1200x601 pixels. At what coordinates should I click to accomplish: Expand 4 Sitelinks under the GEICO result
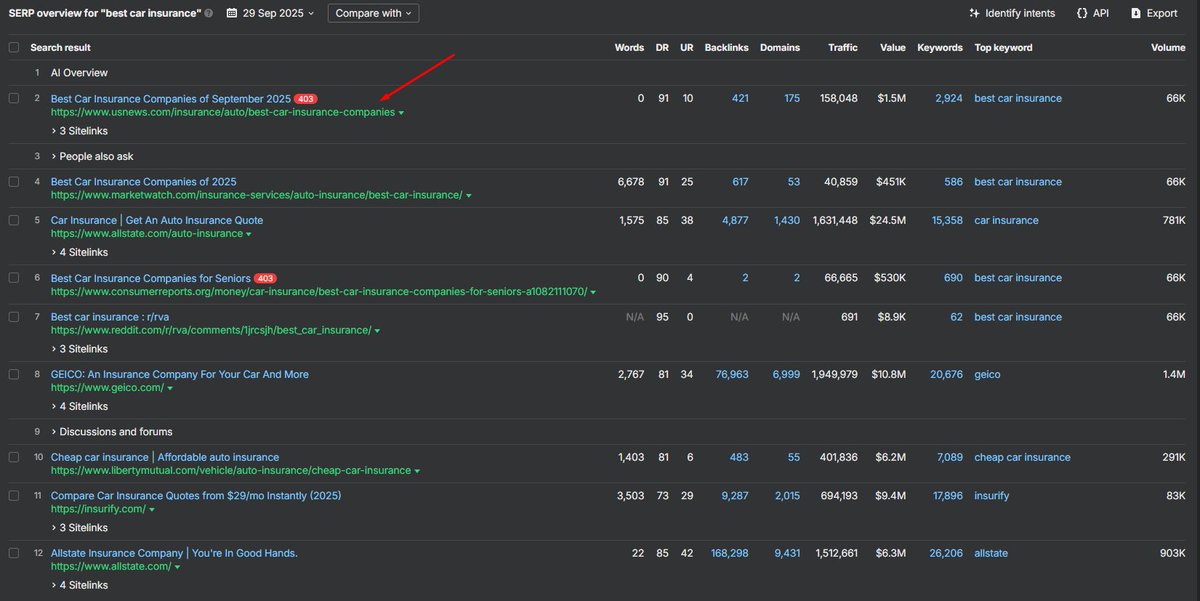pos(79,406)
